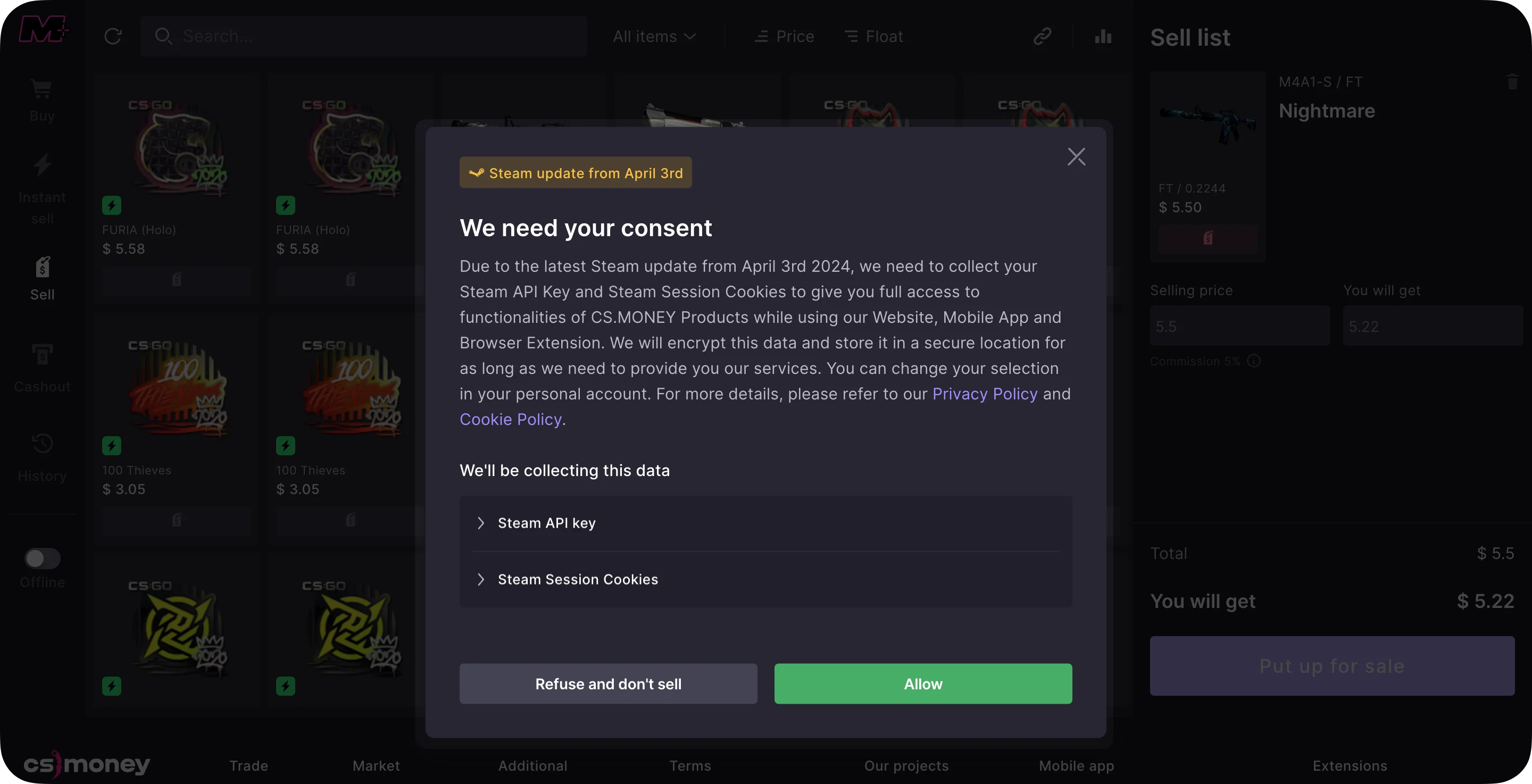Viewport: 1532px width, 784px height.
Task: Open the History section
Action: coord(41,457)
